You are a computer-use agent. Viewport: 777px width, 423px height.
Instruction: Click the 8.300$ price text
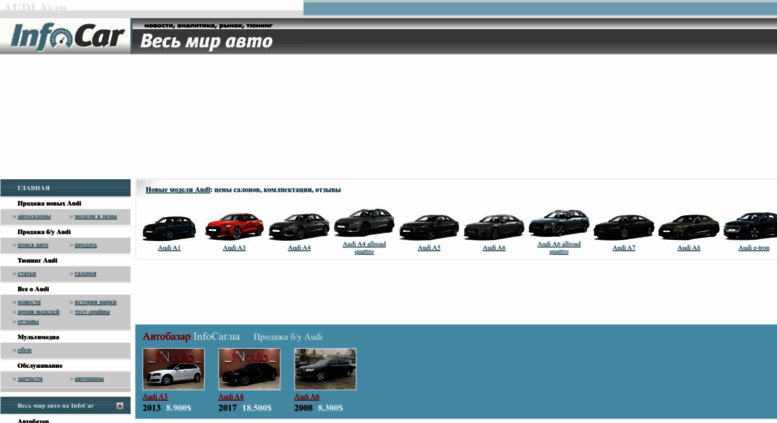pos(331,408)
